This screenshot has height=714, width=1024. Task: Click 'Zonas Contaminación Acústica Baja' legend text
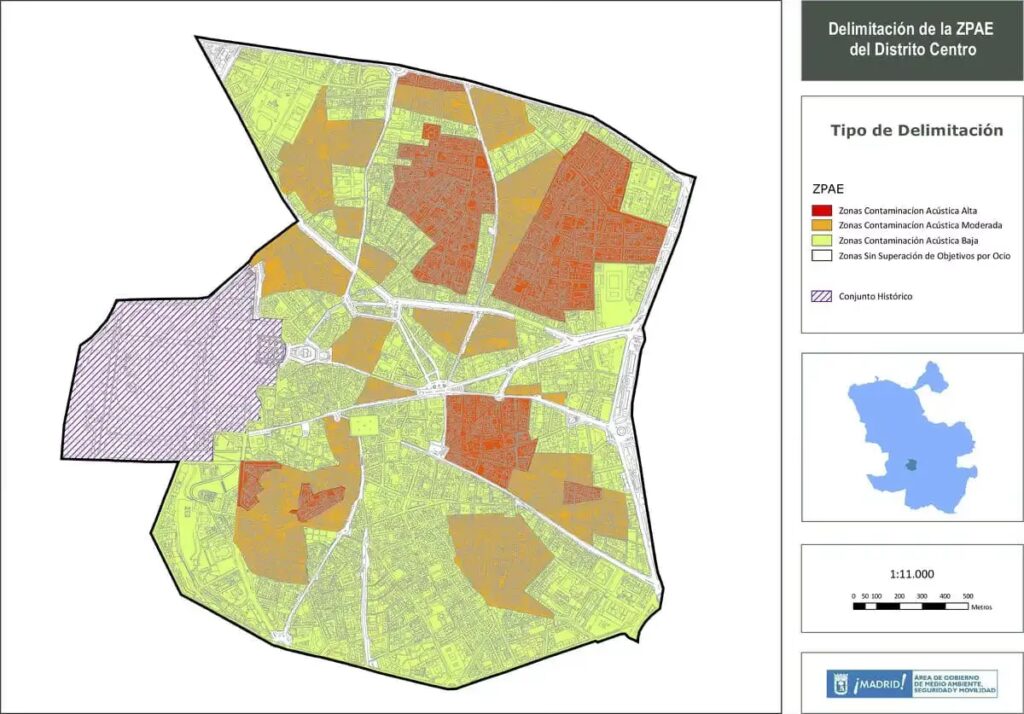coord(906,240)
